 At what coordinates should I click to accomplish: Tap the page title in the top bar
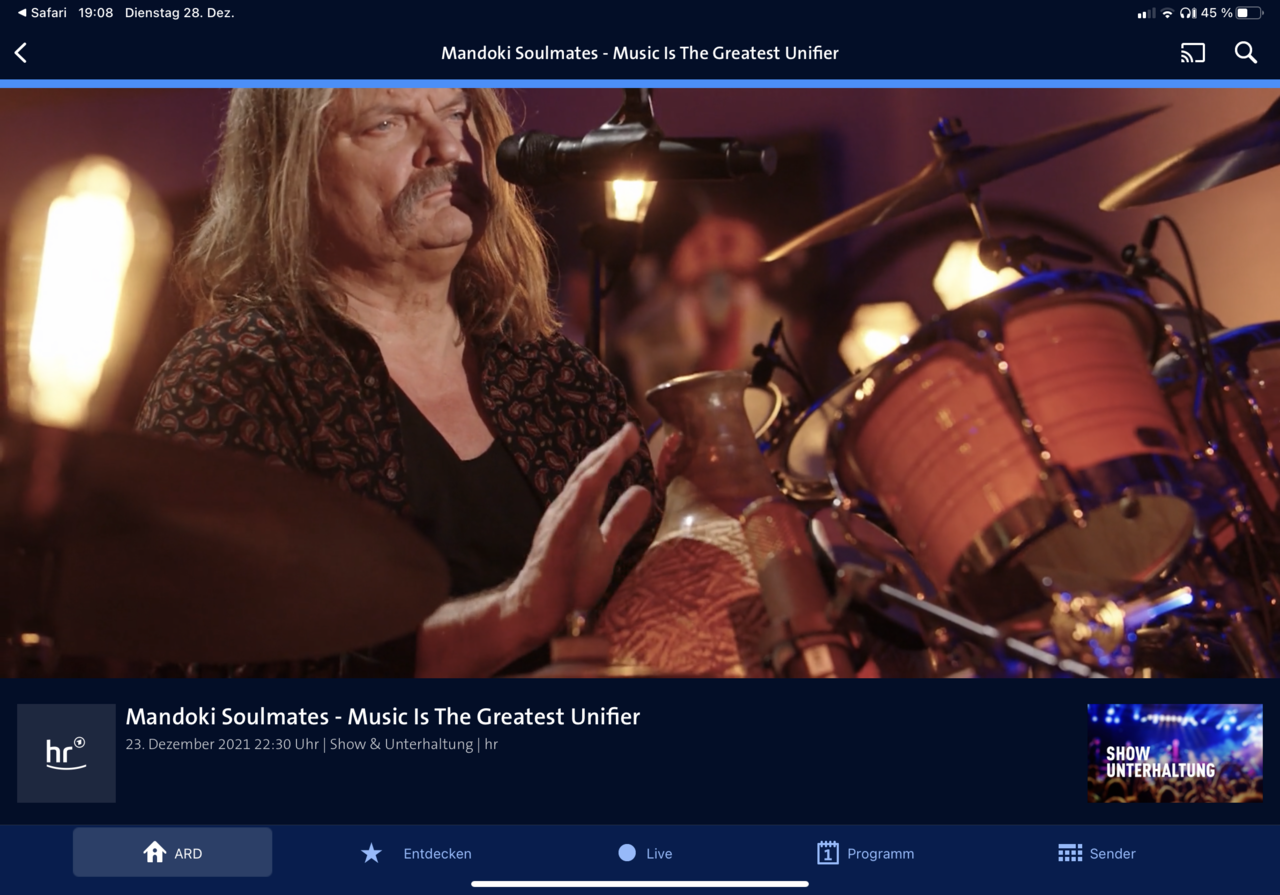640,53
